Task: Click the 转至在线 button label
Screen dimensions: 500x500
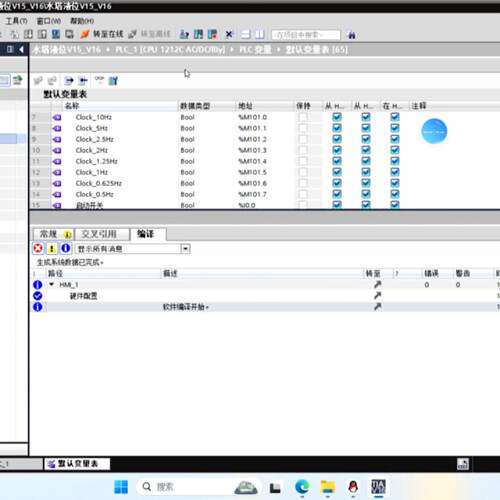Action: coord(108,34)
